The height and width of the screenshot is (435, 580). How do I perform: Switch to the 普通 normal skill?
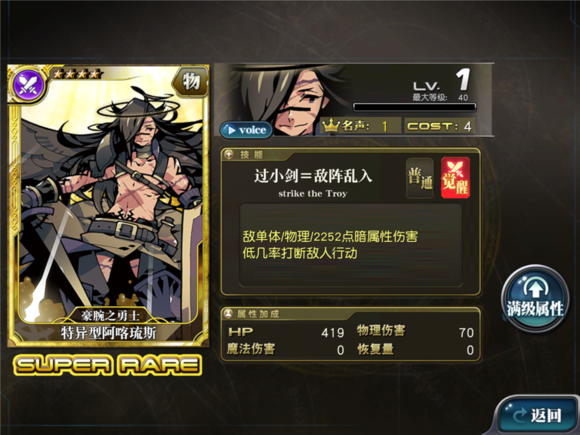point(420,178)
